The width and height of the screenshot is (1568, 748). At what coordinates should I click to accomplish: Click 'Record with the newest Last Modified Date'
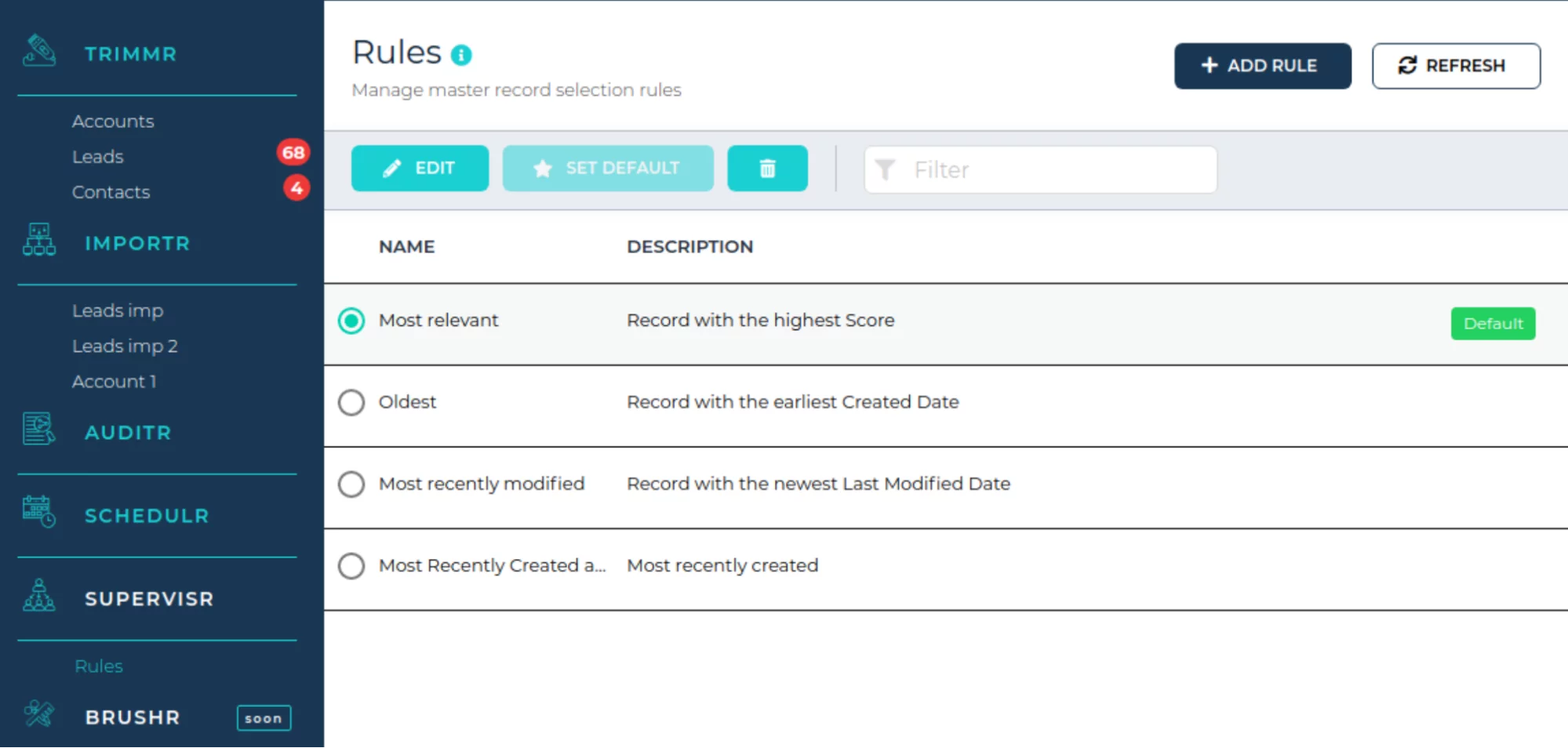tap(818, 483)
